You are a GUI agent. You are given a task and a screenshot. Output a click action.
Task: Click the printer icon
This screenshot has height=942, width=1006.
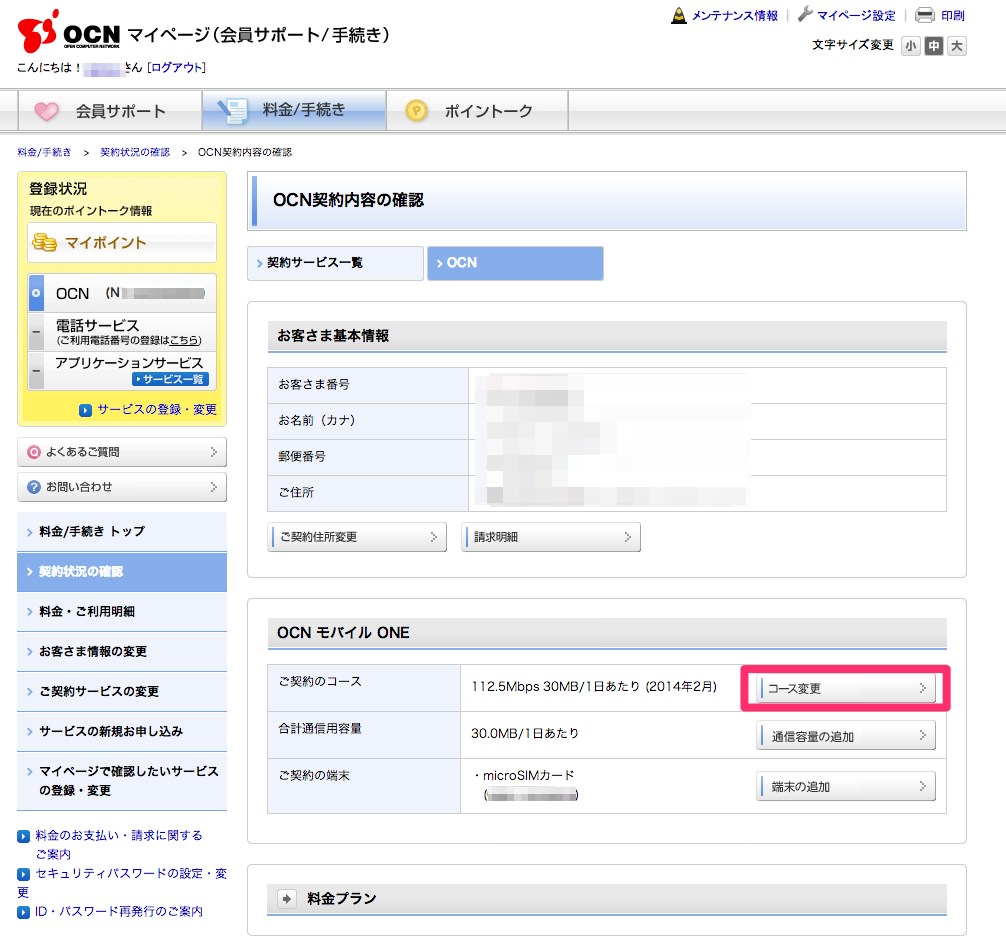tap(925, 15)
